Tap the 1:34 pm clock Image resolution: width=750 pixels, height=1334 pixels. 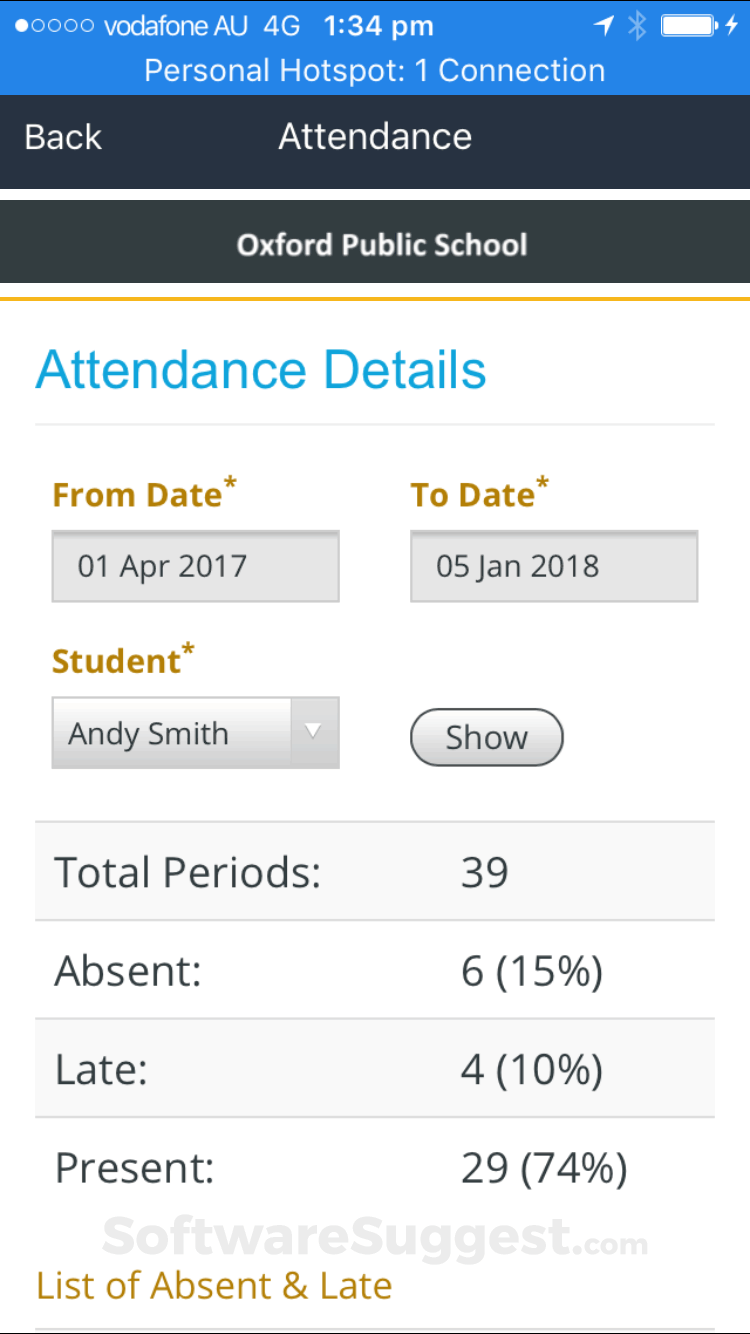pos(379,26)
